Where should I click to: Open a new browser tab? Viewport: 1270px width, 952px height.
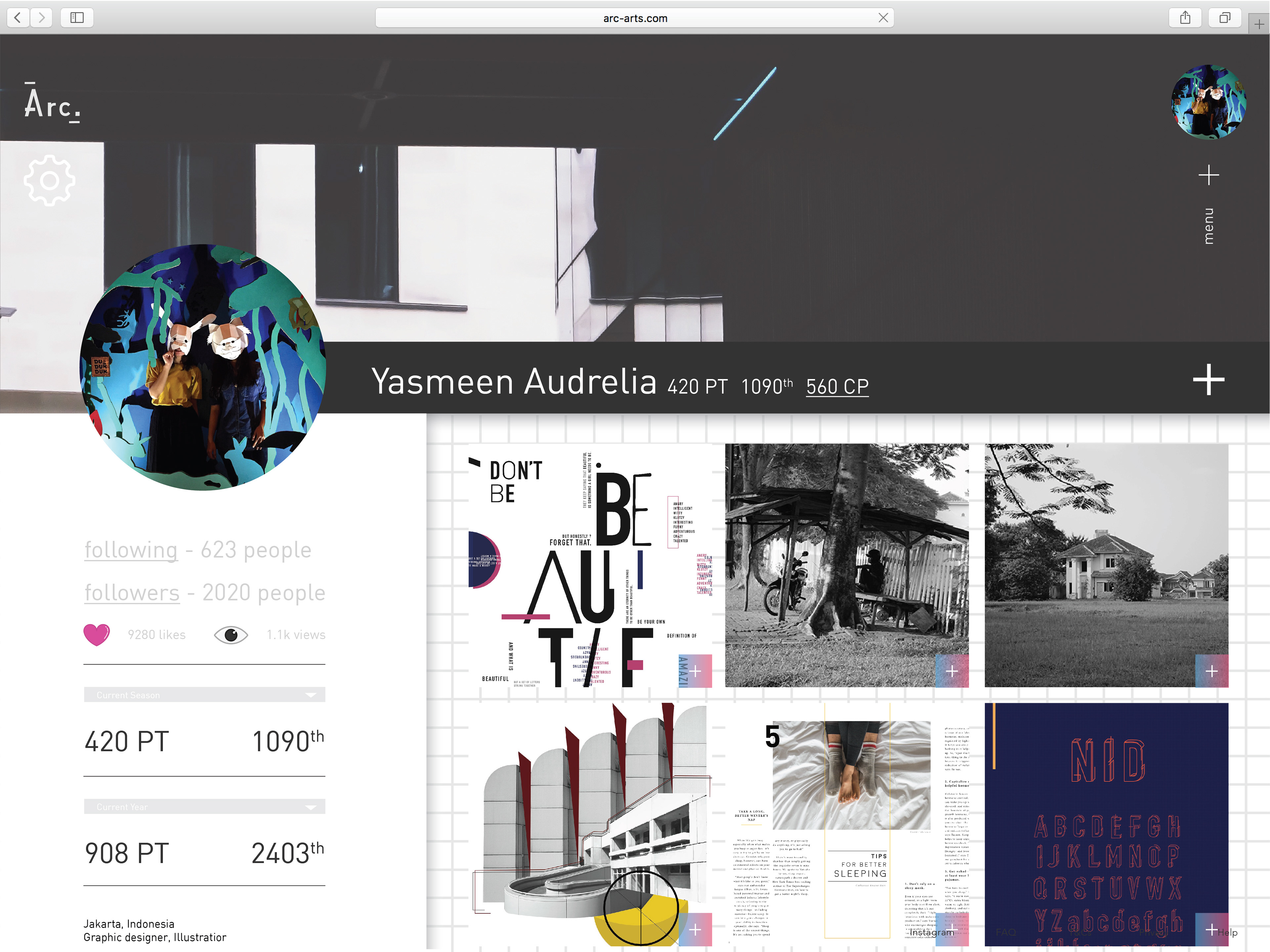click(x=1259, y=24)
